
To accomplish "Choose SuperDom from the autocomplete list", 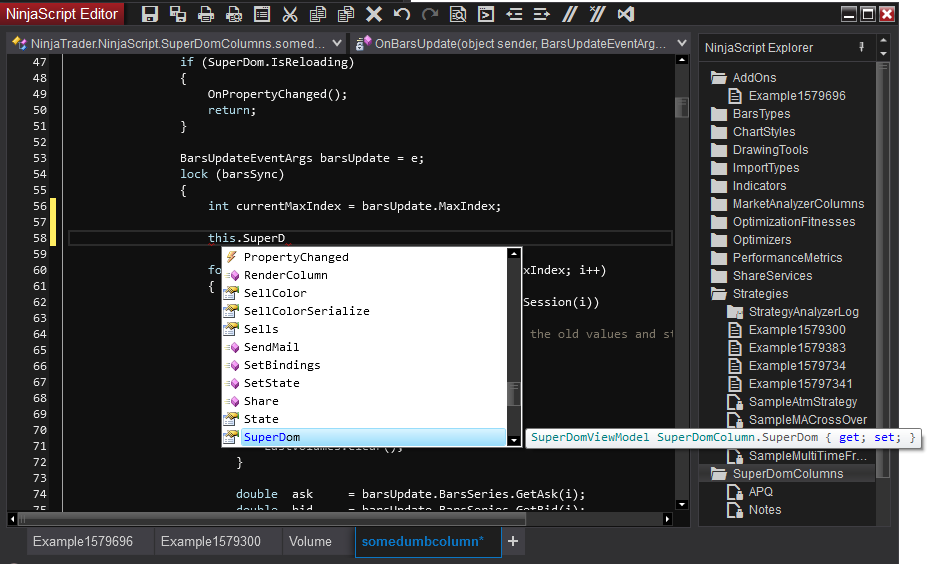I will tap(272, 437).
